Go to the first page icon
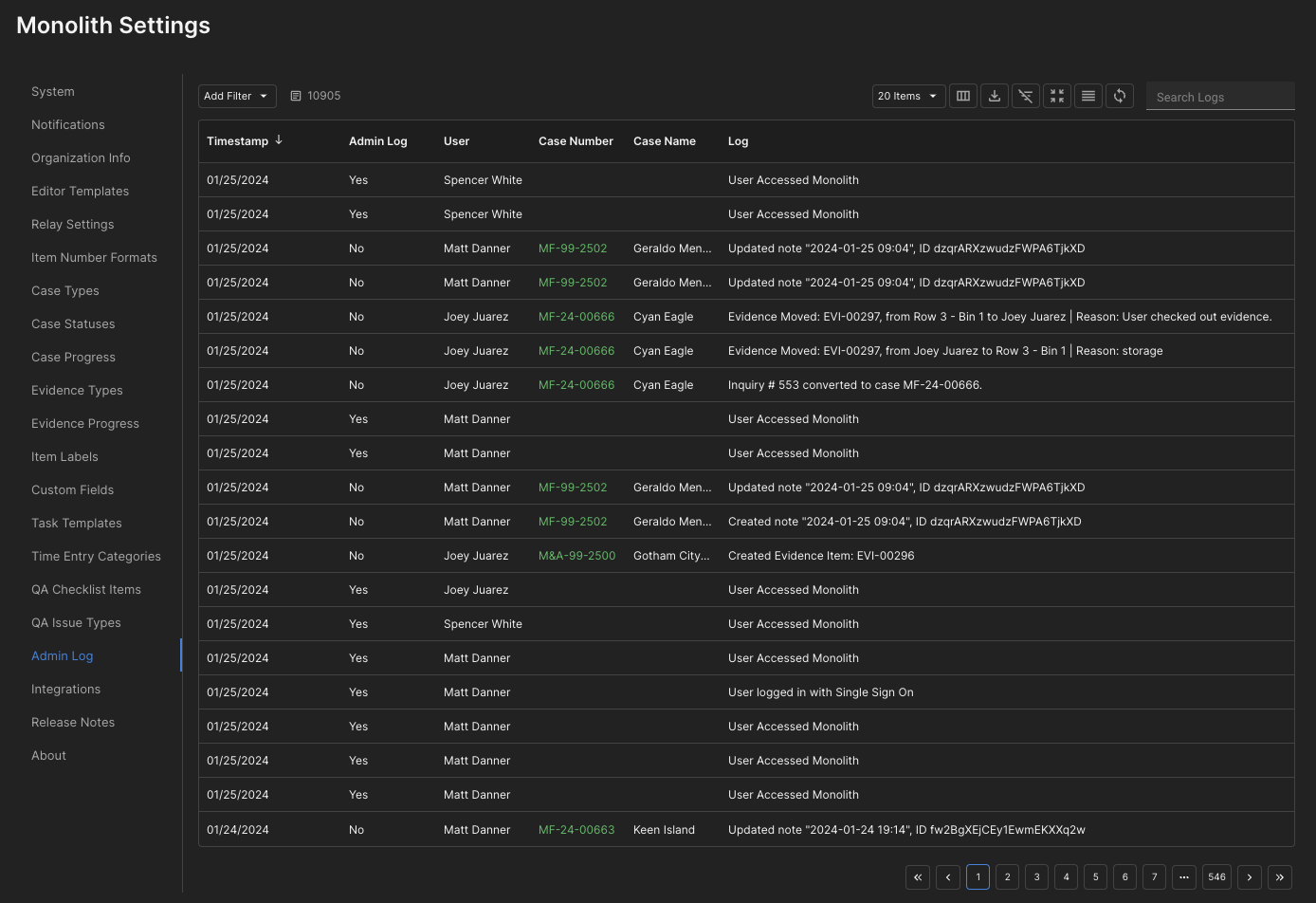Screen dimensions: 1316x903 pos(918,877)
